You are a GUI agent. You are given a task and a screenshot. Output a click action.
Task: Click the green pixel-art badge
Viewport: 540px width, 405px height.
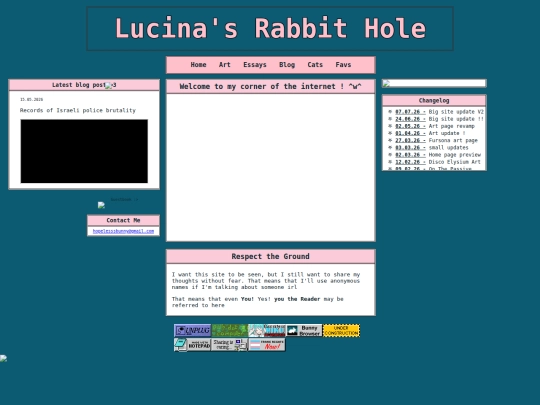tap(229, 331)
